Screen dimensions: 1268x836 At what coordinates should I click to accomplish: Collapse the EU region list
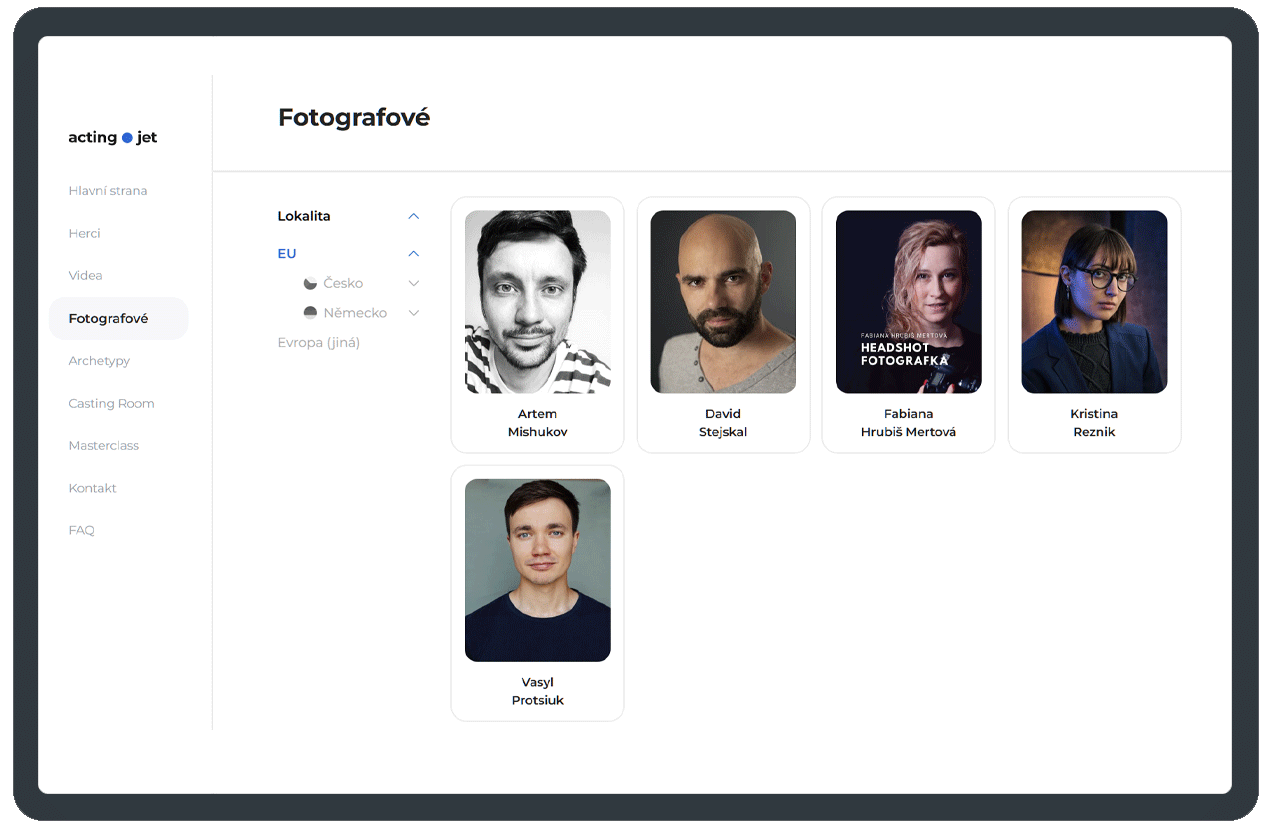coord(414,254)
